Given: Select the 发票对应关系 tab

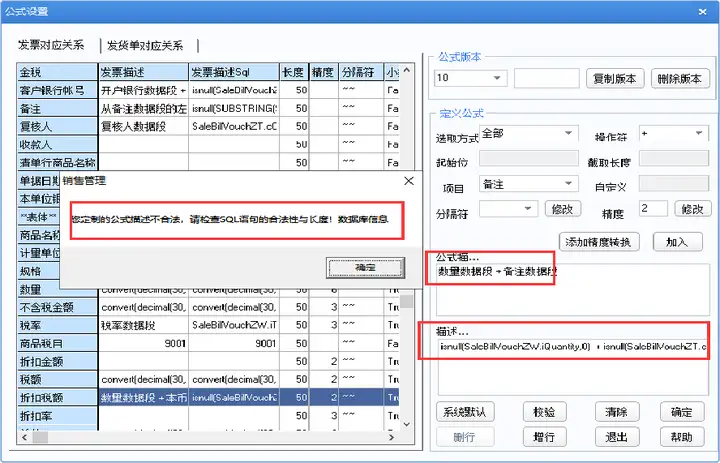Looking at the screenshot, I should tap(51, 45).
